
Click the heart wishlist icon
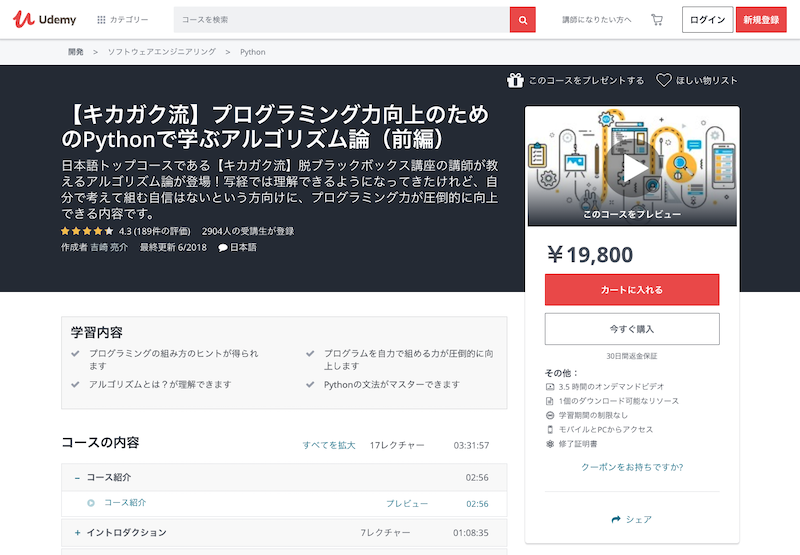tap(664, 80)
